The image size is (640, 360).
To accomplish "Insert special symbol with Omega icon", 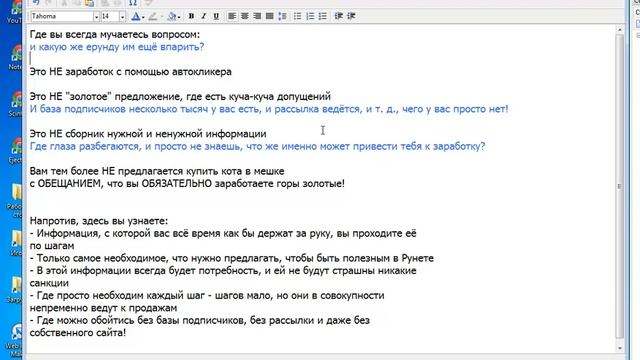I will coord(133,2).
